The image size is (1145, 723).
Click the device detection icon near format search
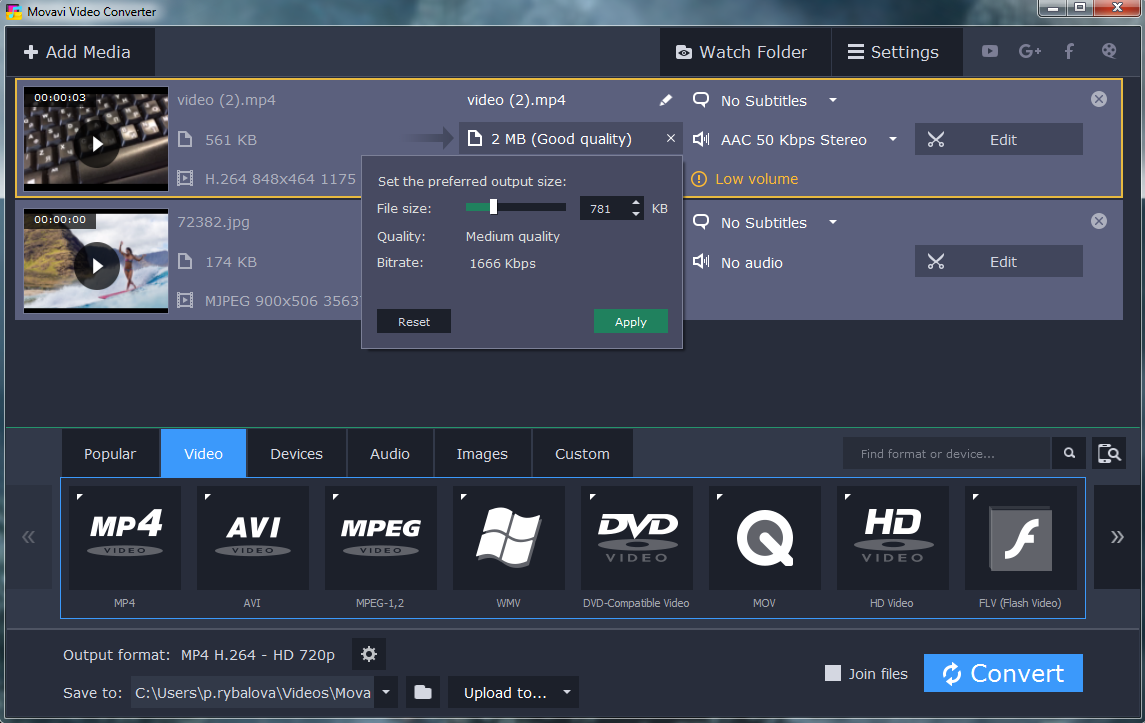(1108, 453)
